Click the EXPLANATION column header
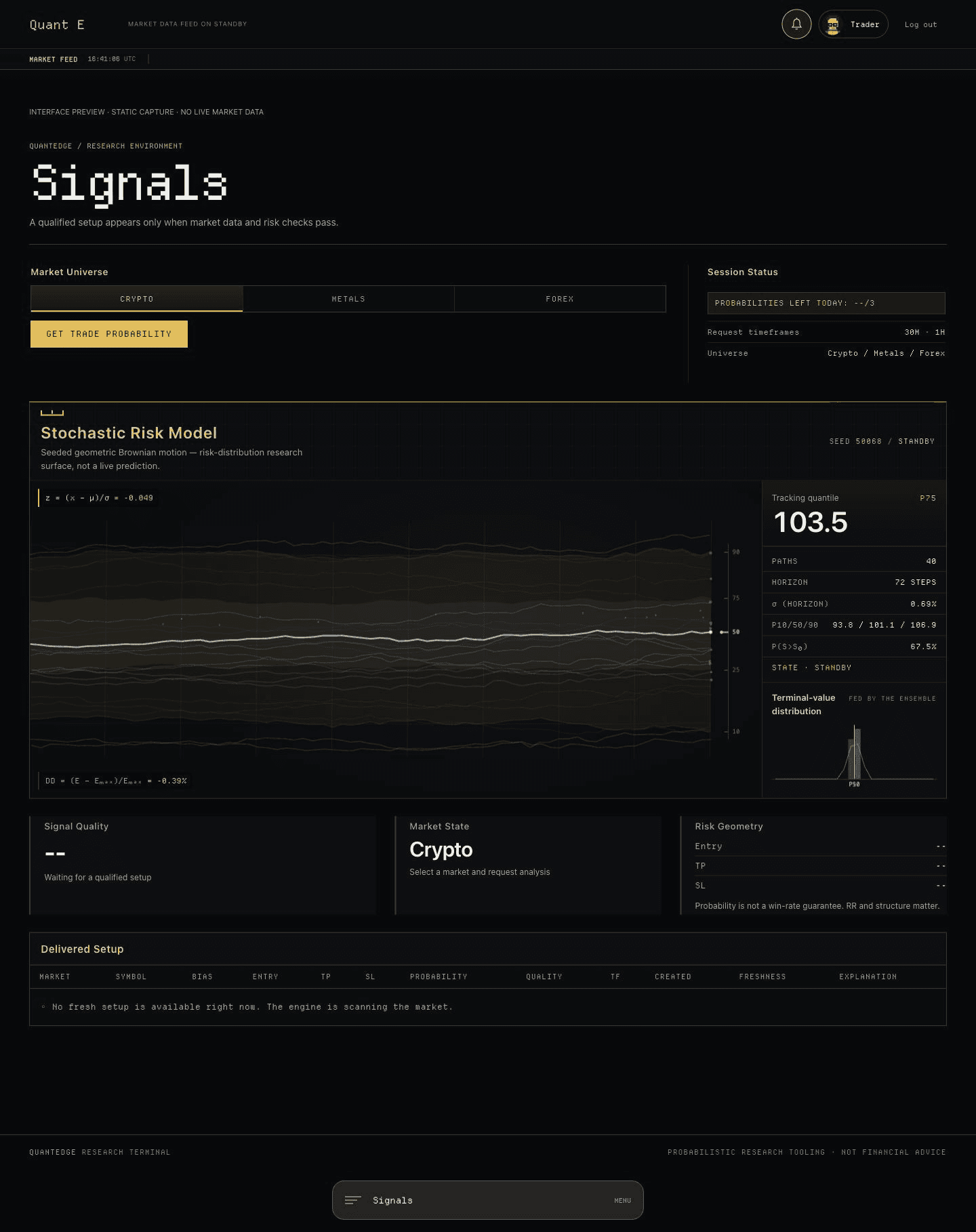Image resolution: width=976 pixels, height=1232 pixels. (x=868, y=977)
